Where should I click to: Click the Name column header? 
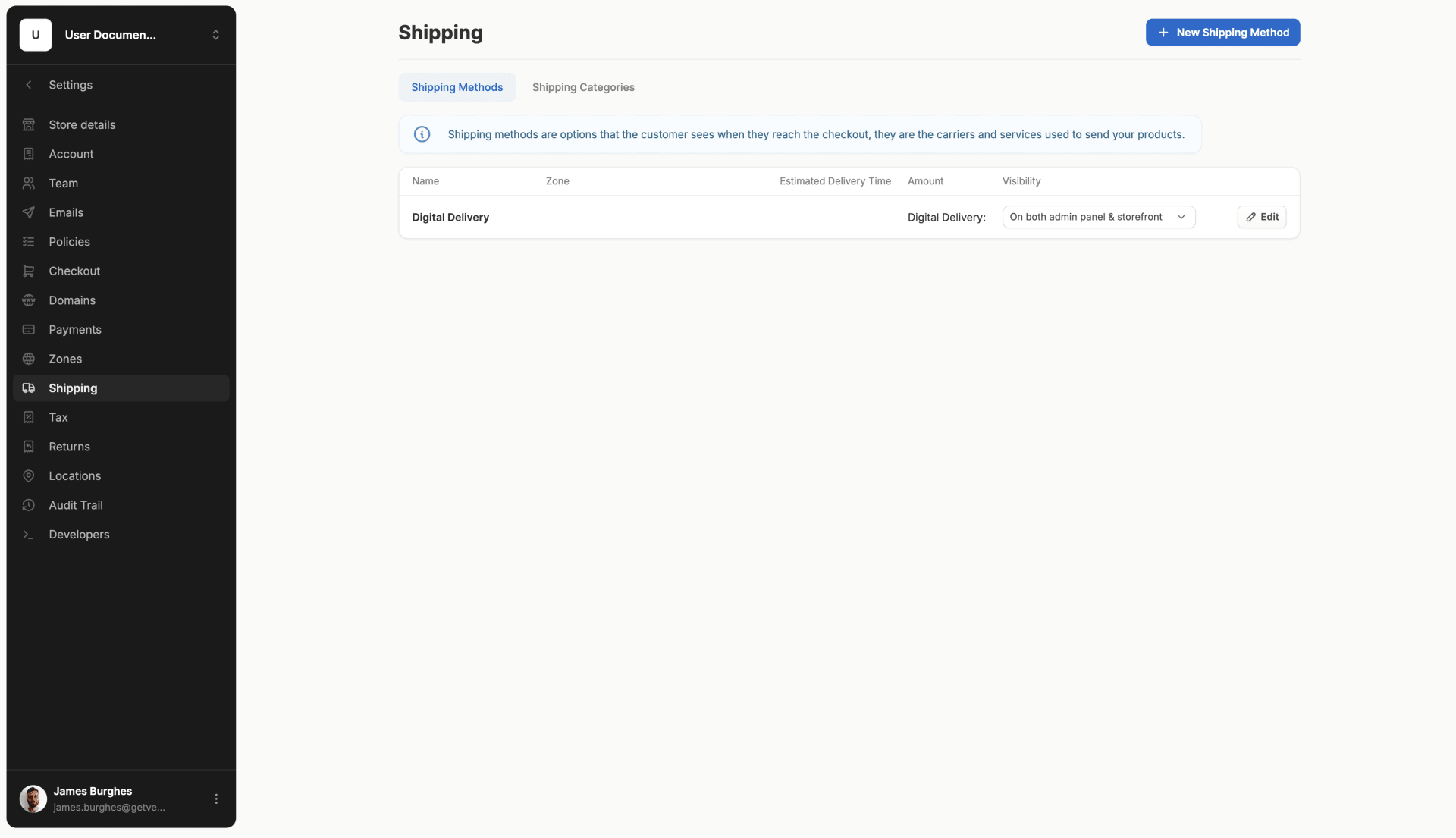pyautogui.click(x=425, y=181)
